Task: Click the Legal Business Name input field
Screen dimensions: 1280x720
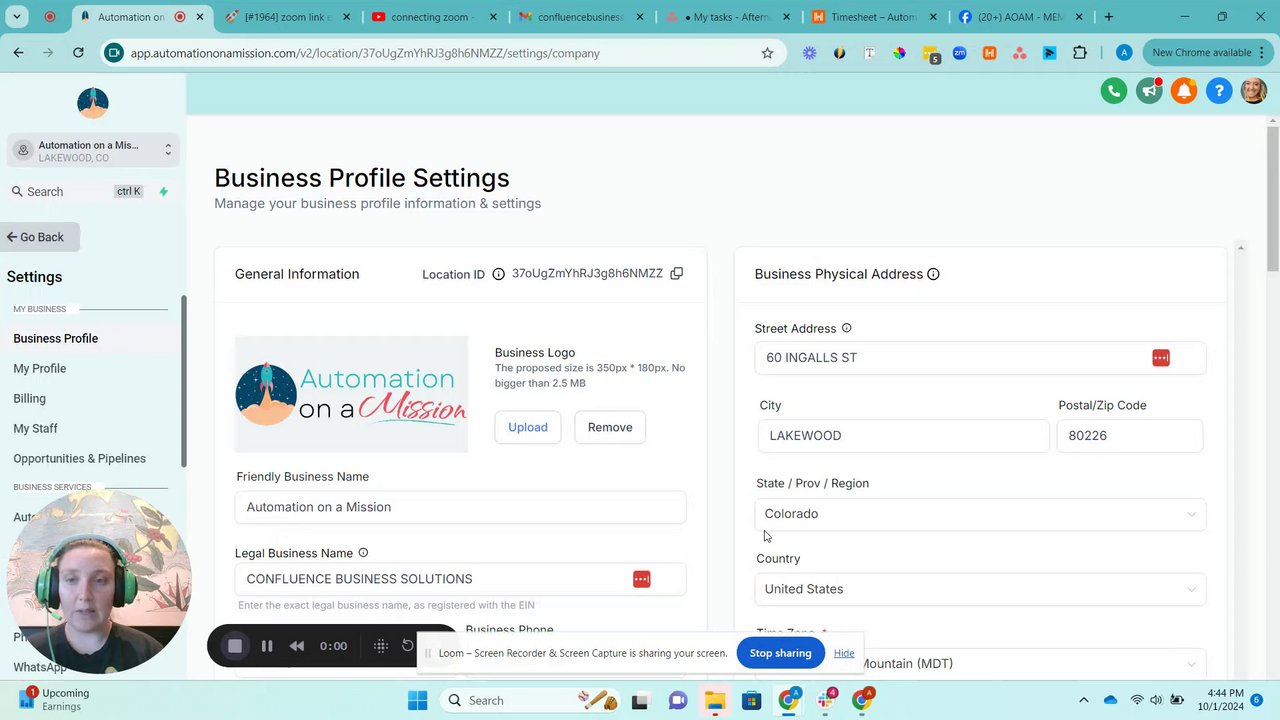Action: coord(460,579)
